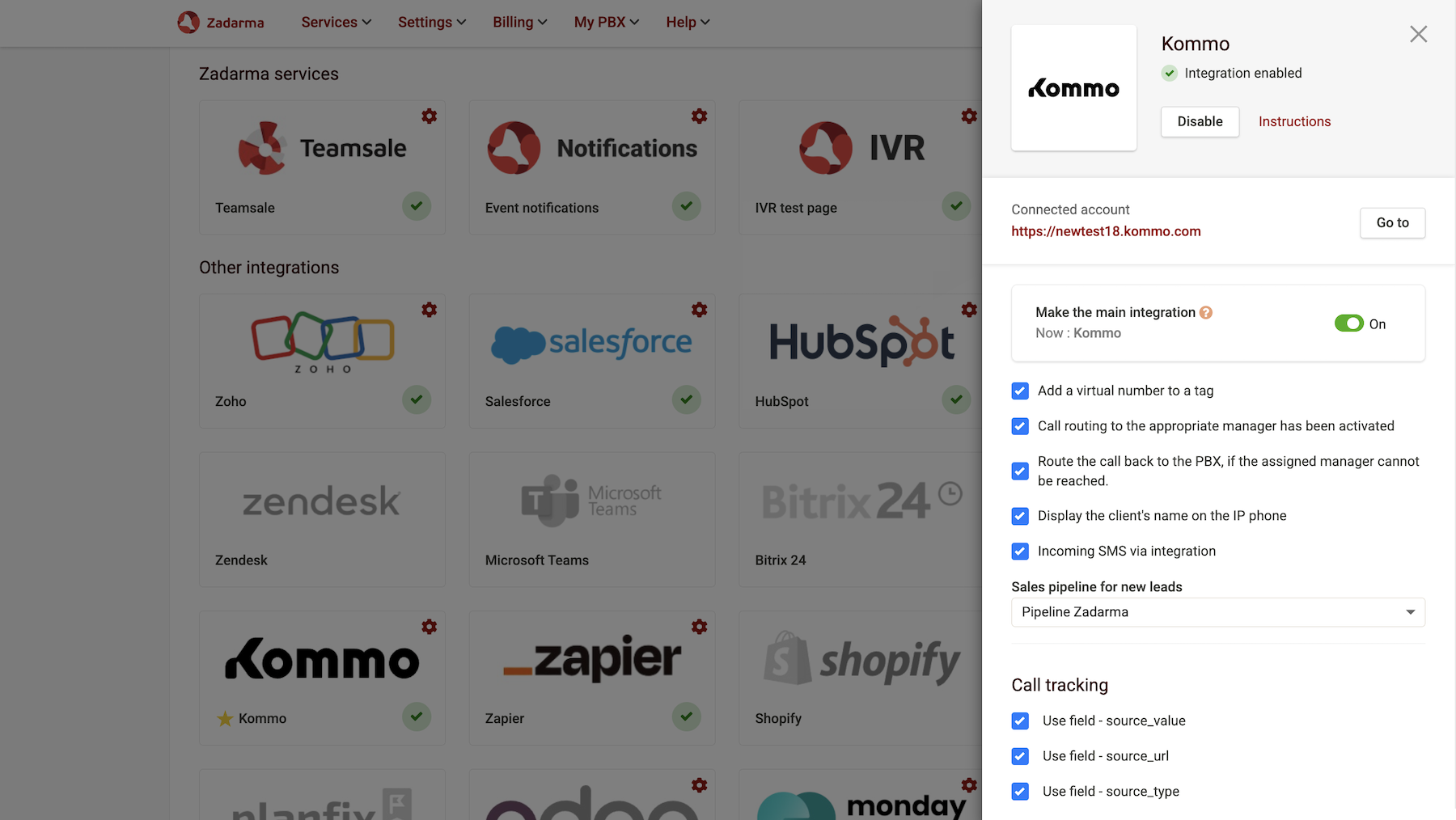Screen dimensions: 1456x820
Task: Open settings gear on Kommo card
Action: coord(430,627)
